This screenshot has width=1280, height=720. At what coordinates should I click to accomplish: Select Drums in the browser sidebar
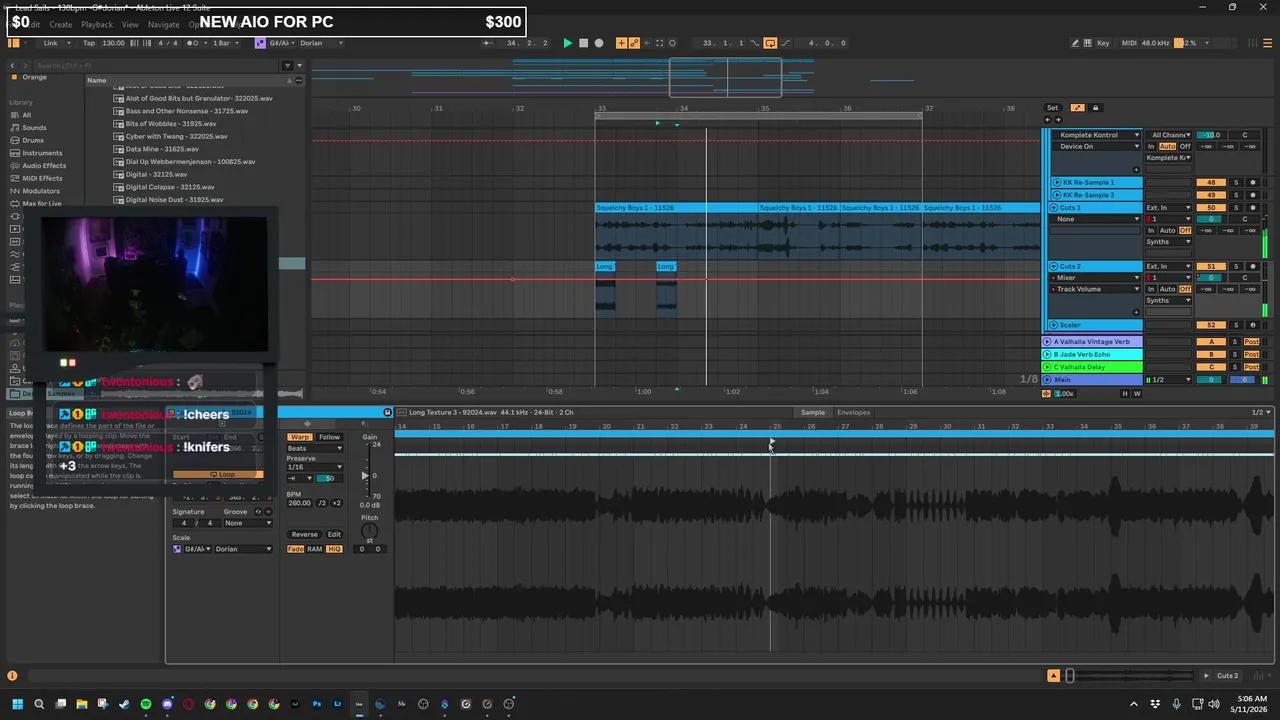33,140
